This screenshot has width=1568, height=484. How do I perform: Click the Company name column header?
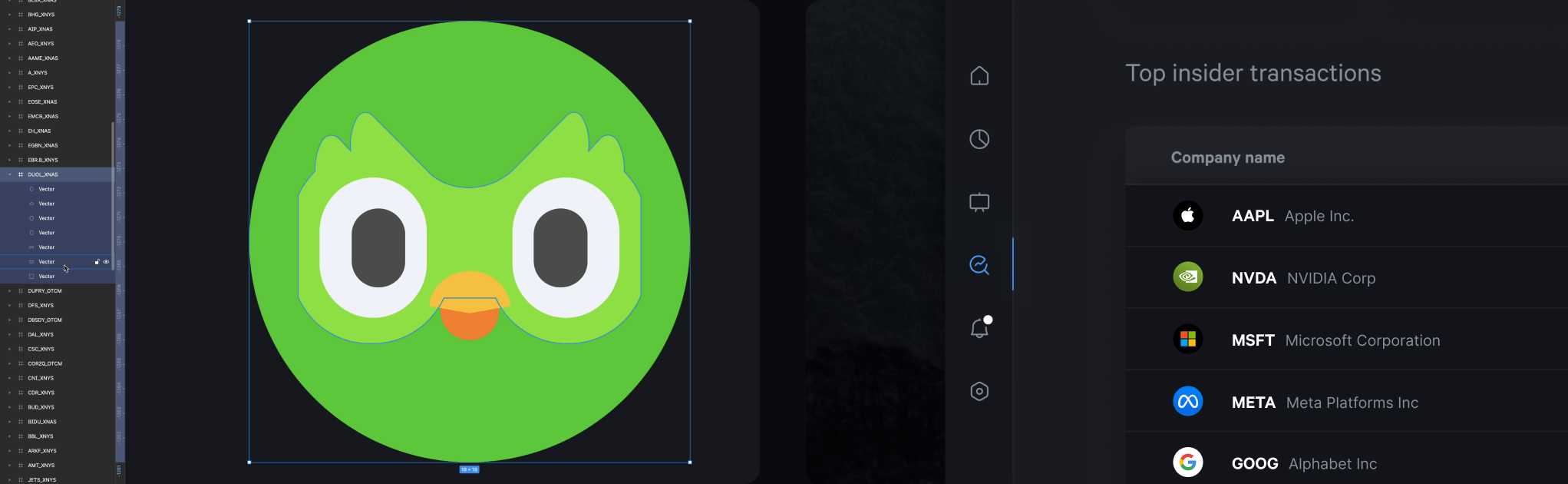(x=1227, y=157)
